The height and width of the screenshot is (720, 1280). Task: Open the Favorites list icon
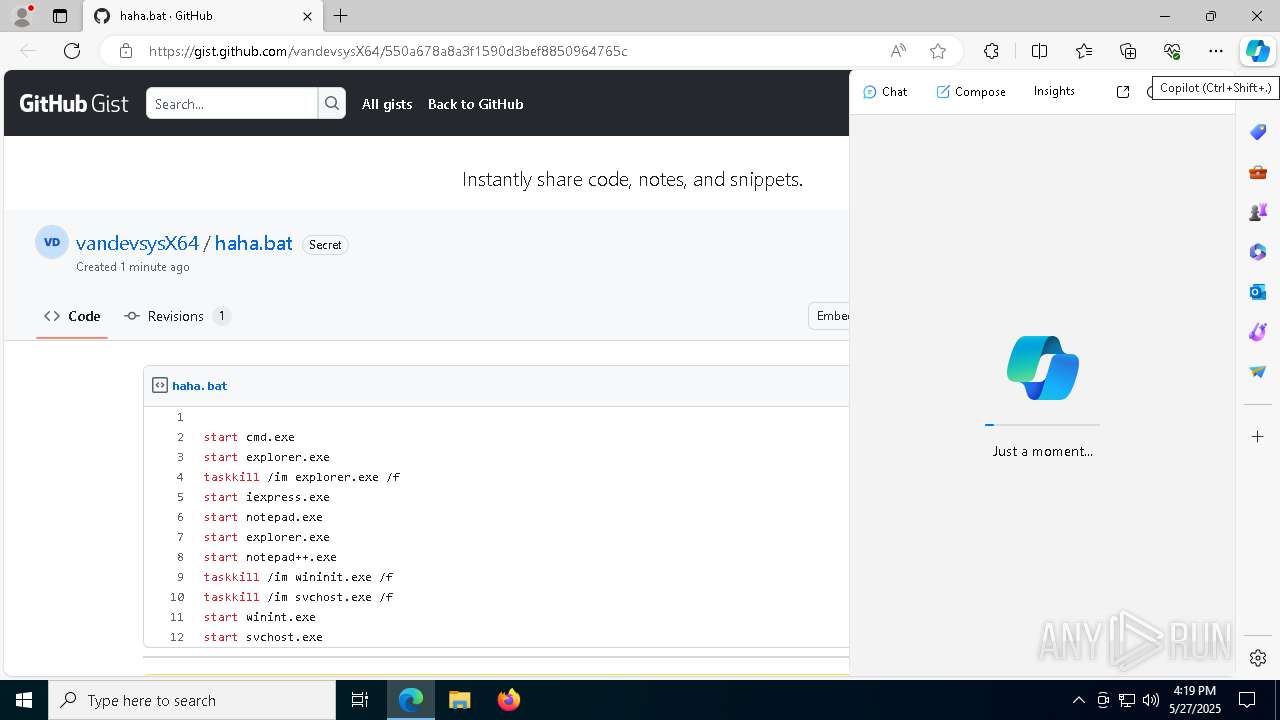coord(1084,51)
